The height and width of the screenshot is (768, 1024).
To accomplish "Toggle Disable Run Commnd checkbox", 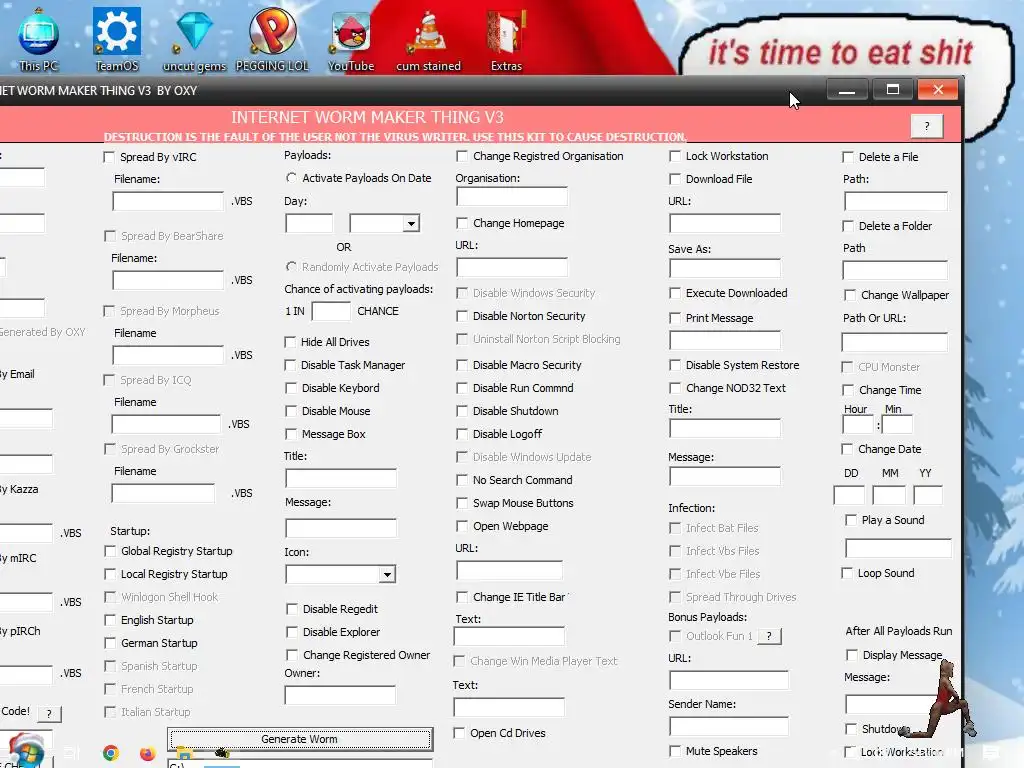I will click(462, 388).
